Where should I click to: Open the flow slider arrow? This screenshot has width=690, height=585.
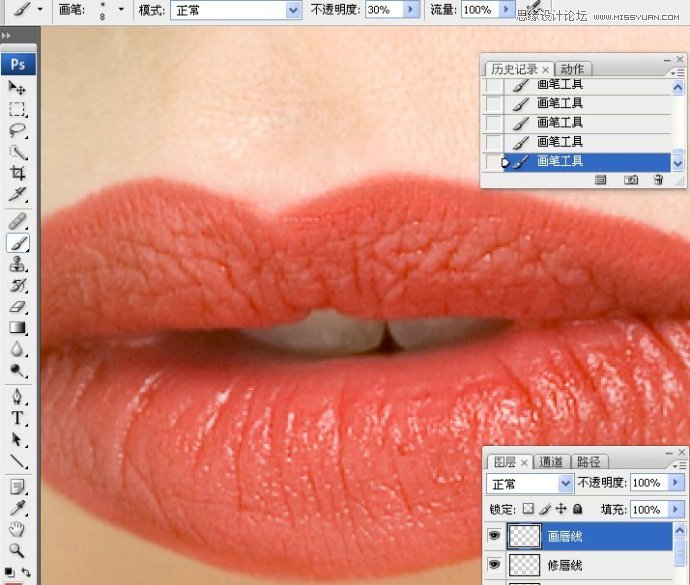506,10
